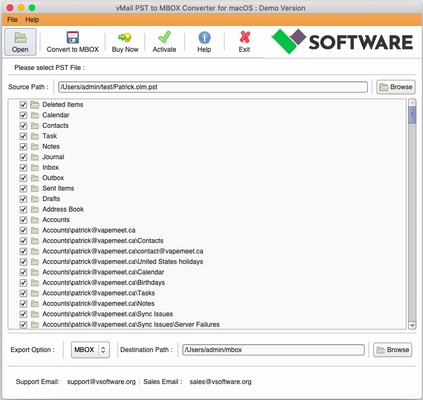Click the Journal folder icon
Screen dimensions: 423x400
click(35, 157)
